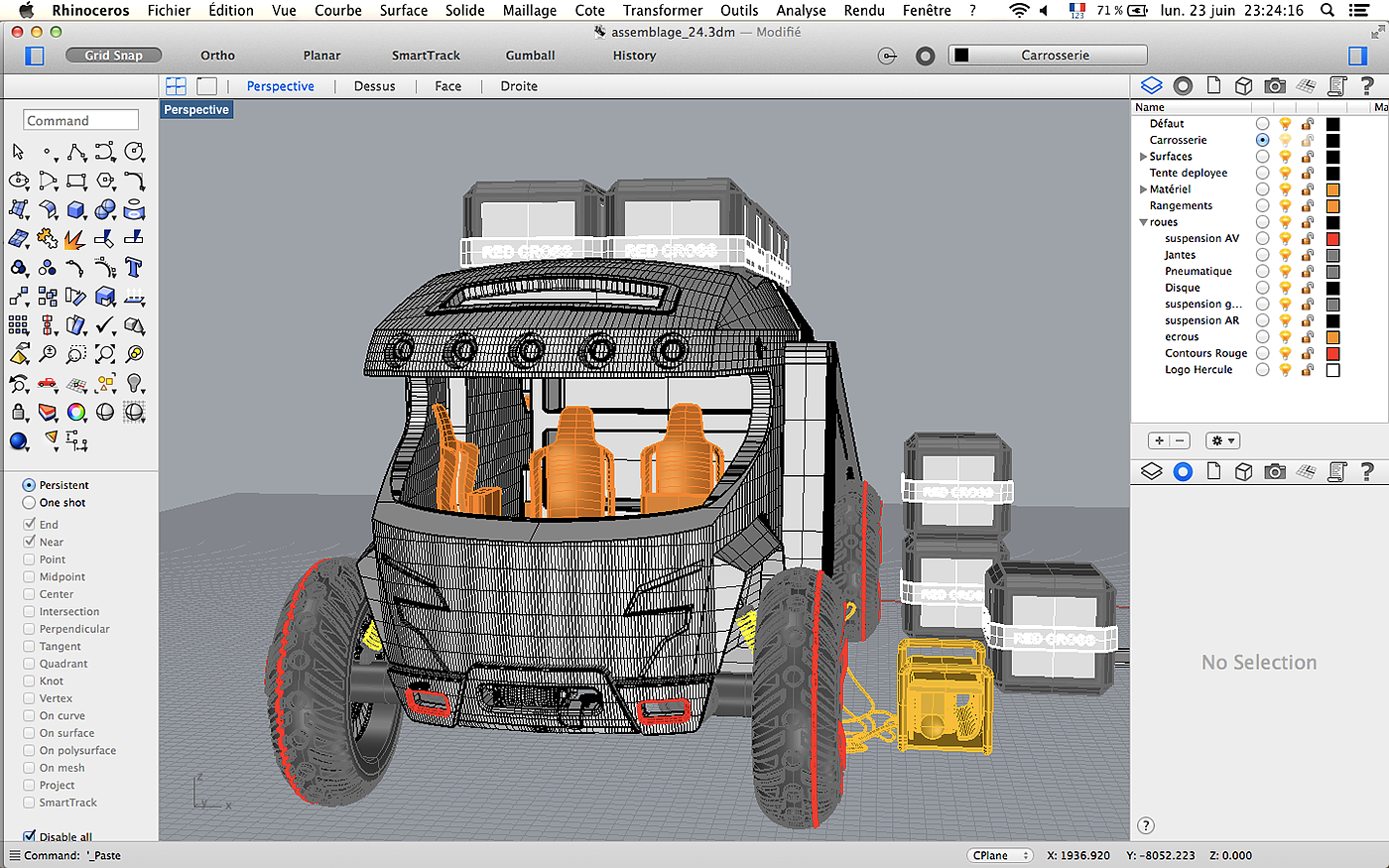Click the camera icon in right panel

tap(1275, 86)
